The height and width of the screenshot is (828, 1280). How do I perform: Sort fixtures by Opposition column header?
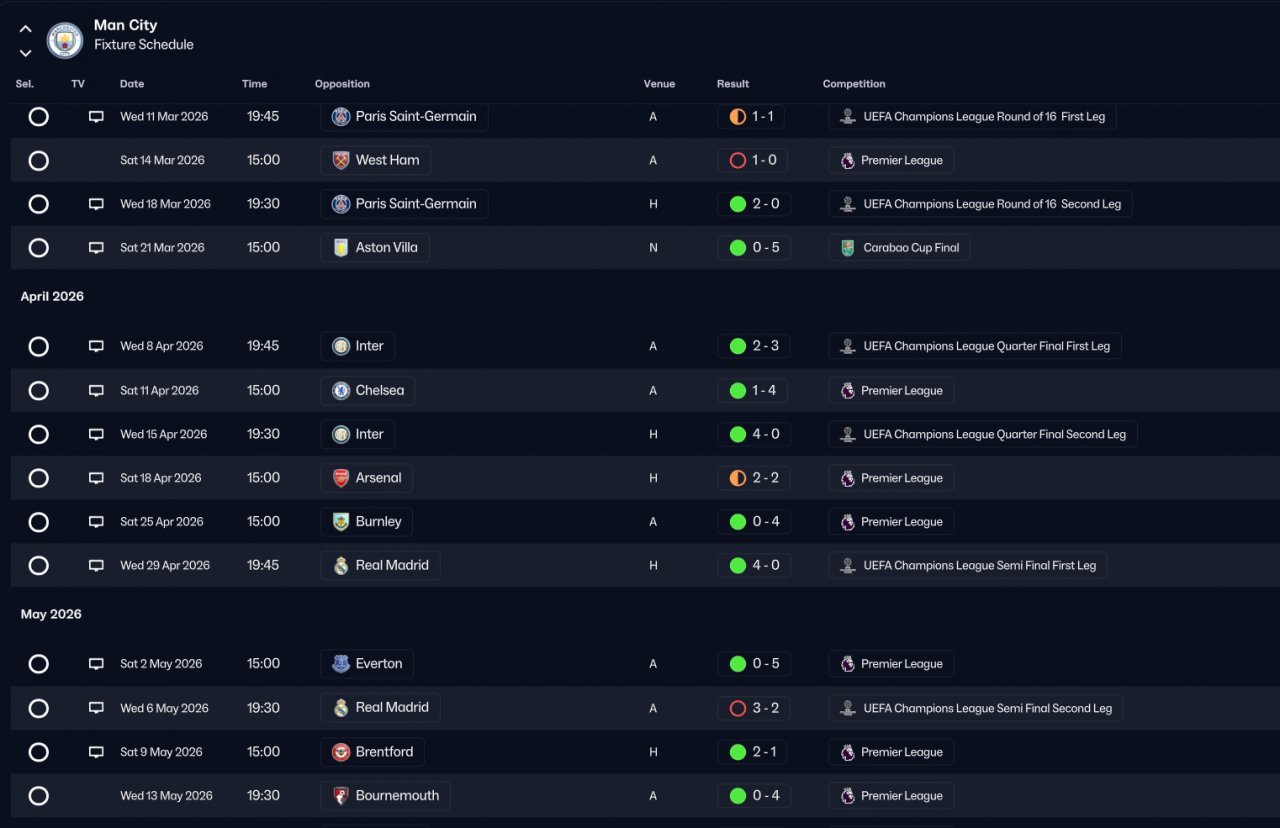point(342,84)
